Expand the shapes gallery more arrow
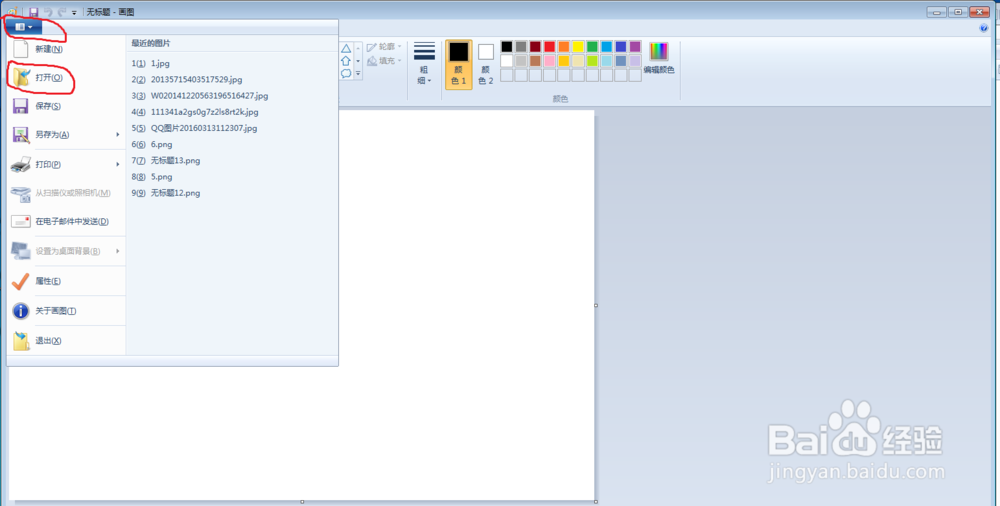1000x506 pixels. point(358,74)
